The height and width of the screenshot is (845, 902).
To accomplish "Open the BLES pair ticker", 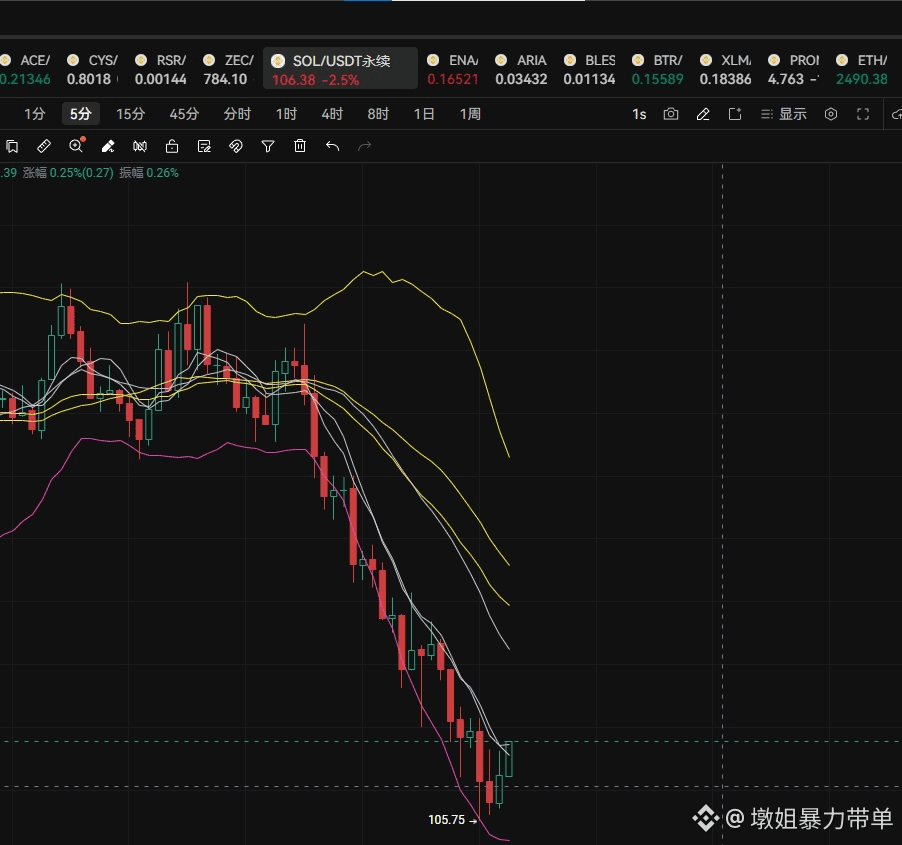I will point(590,69).
